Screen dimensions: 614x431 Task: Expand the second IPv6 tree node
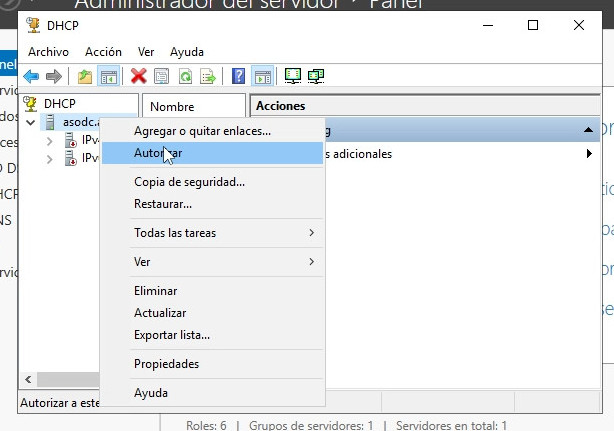[49, 159]
